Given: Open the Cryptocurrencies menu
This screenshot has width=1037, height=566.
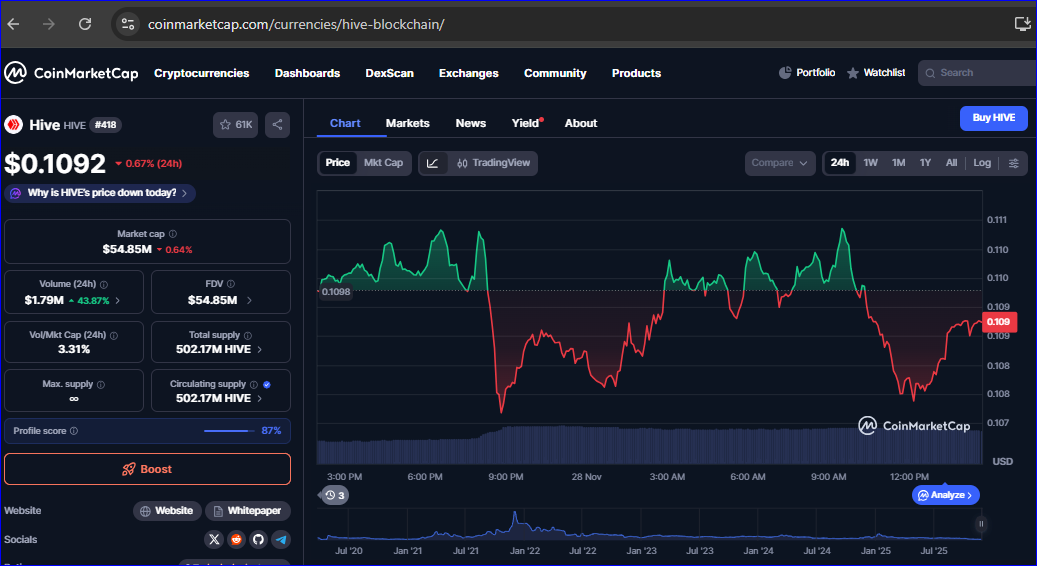Looking at the screenshot, I should 202,73.
